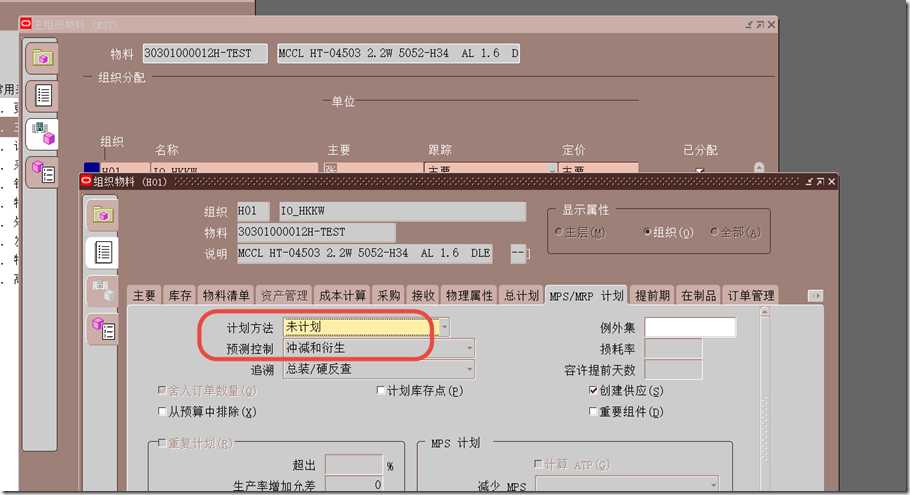The width and height of the screenshot is (910, 495).
Task: Switch to 总计划 tab
Action: point(522,295)
